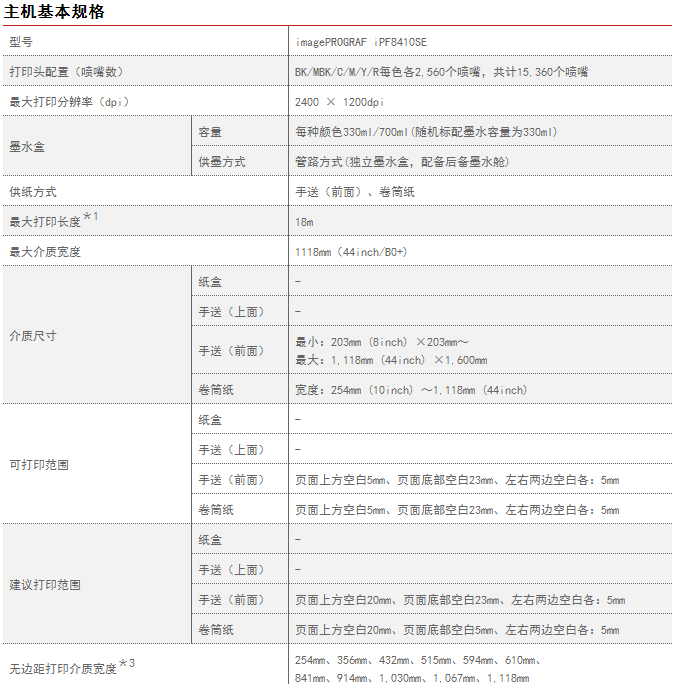Click 卷筒纸 under 建议打印范围
The width and height of the screenshot is (675, 684).
pos(216,629)
